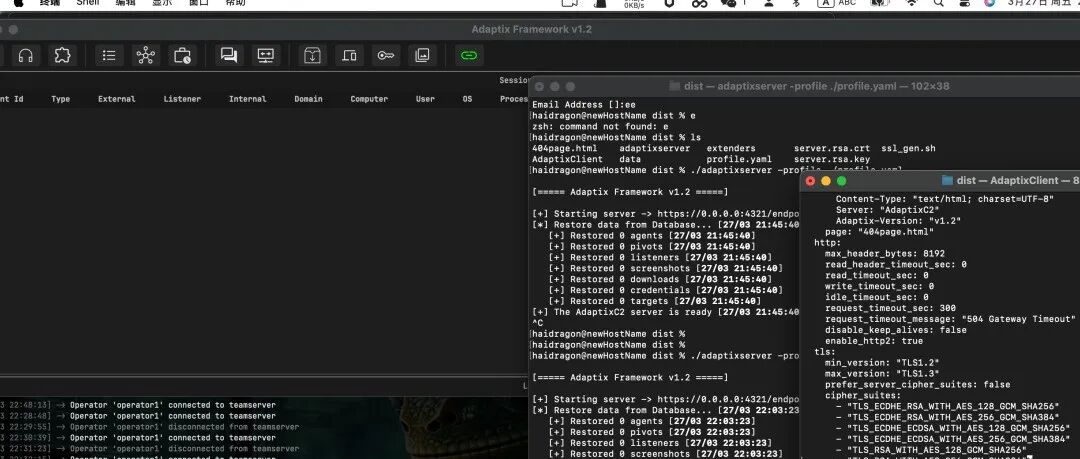1080x459 pixels.
Task: Show the sessions graph view
Action: pyautogui.click(x=145, y=56)
